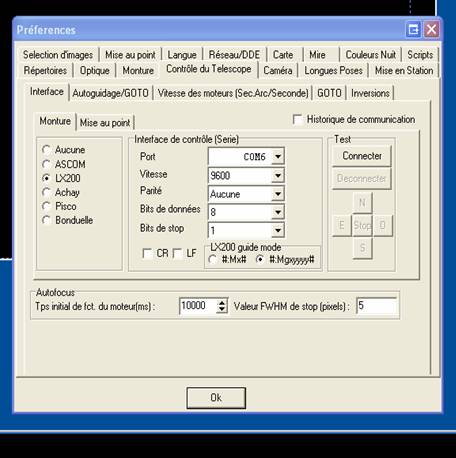Select the #:Mx# guide mode option
The width and height of the screenshot is (456, 458).
click(x=213, y=259)
